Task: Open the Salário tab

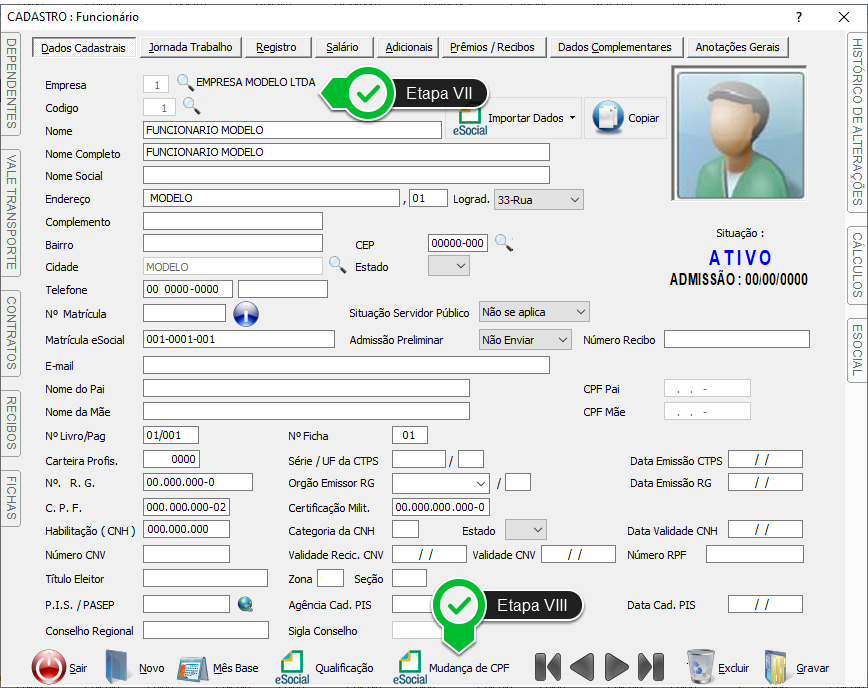Action: pyautogui.click(x=342, y=47)
